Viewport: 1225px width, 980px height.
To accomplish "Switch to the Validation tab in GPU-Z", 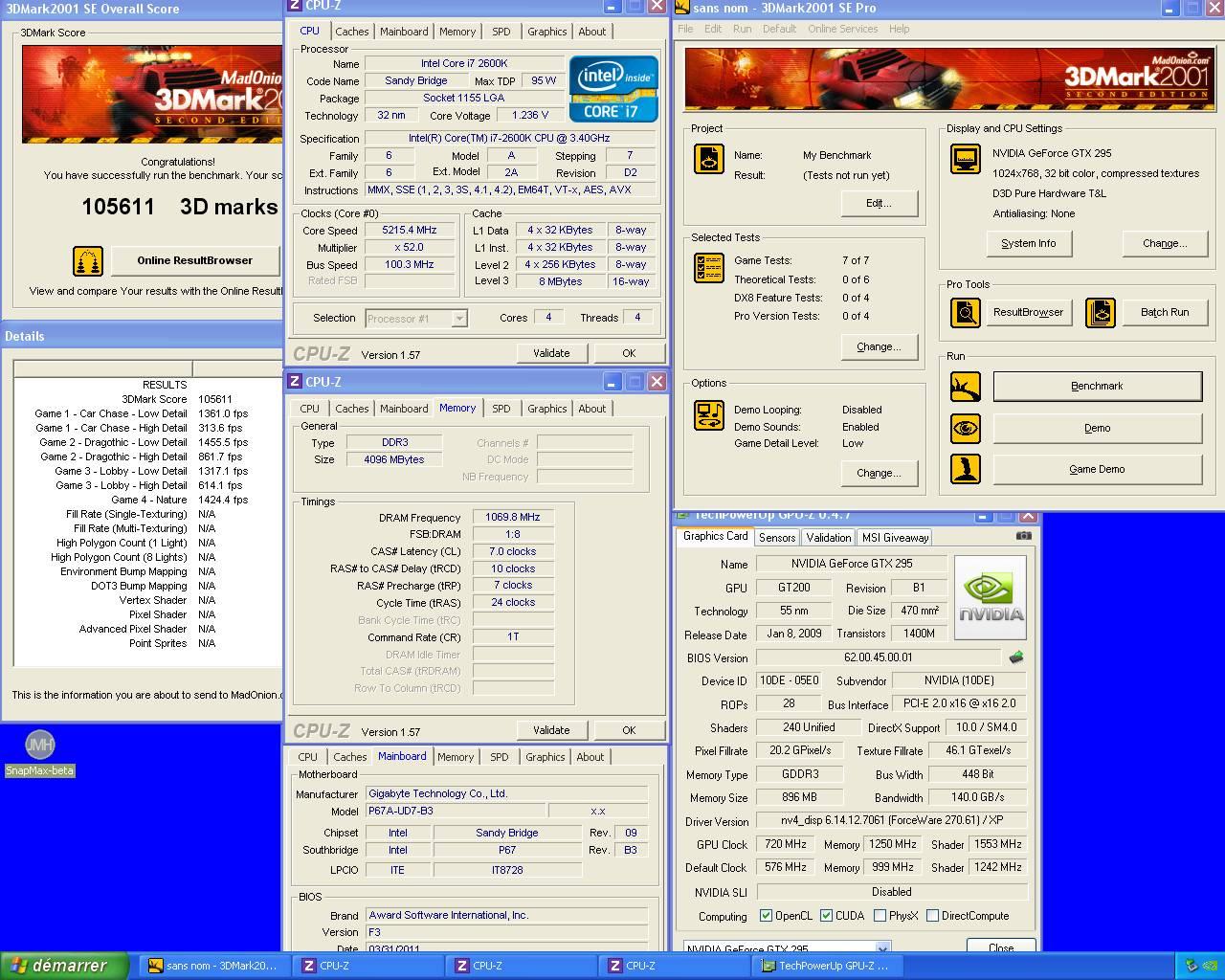I will (x=828, y=538).
